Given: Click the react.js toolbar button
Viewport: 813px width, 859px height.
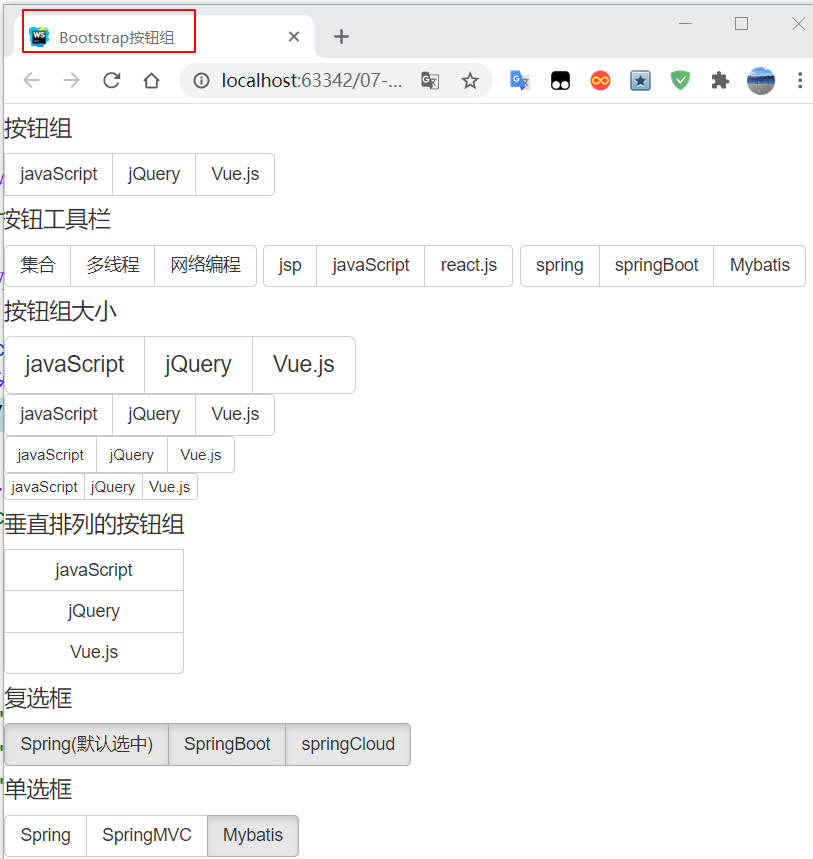Looking at the screenshot, I should tap(469, 266).
